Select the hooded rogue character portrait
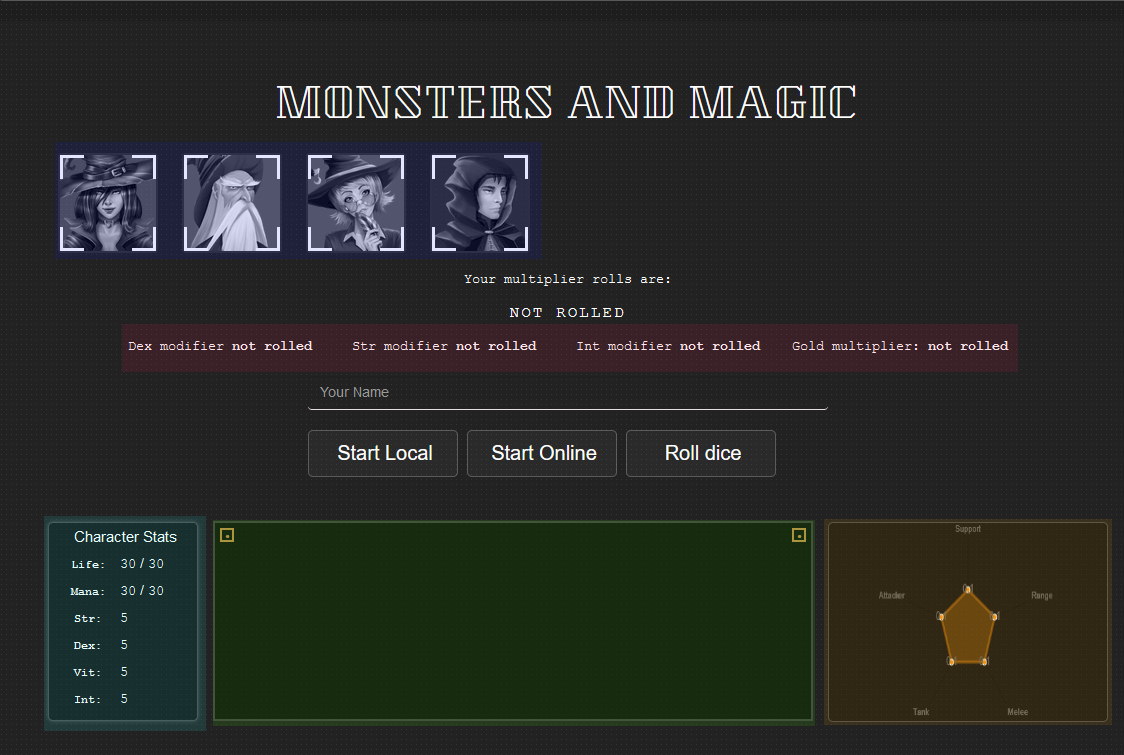The image size is (1124, 755). pyautogui.click(x=480, y=203)
